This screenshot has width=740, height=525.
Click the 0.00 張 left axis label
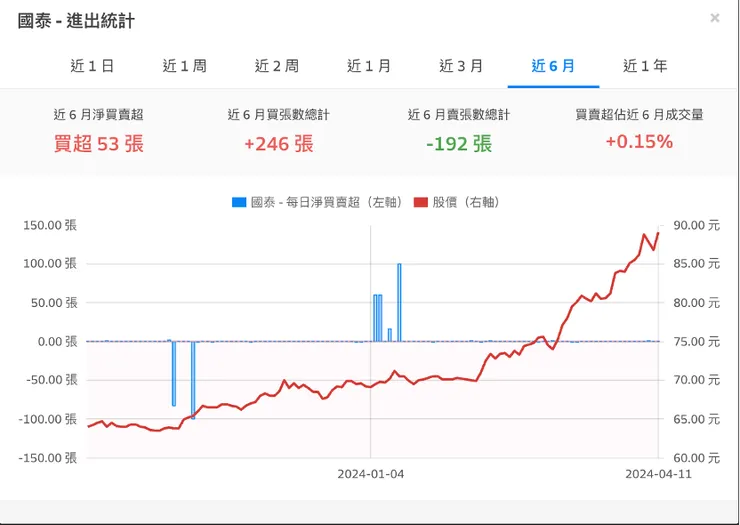pos(58,342)
